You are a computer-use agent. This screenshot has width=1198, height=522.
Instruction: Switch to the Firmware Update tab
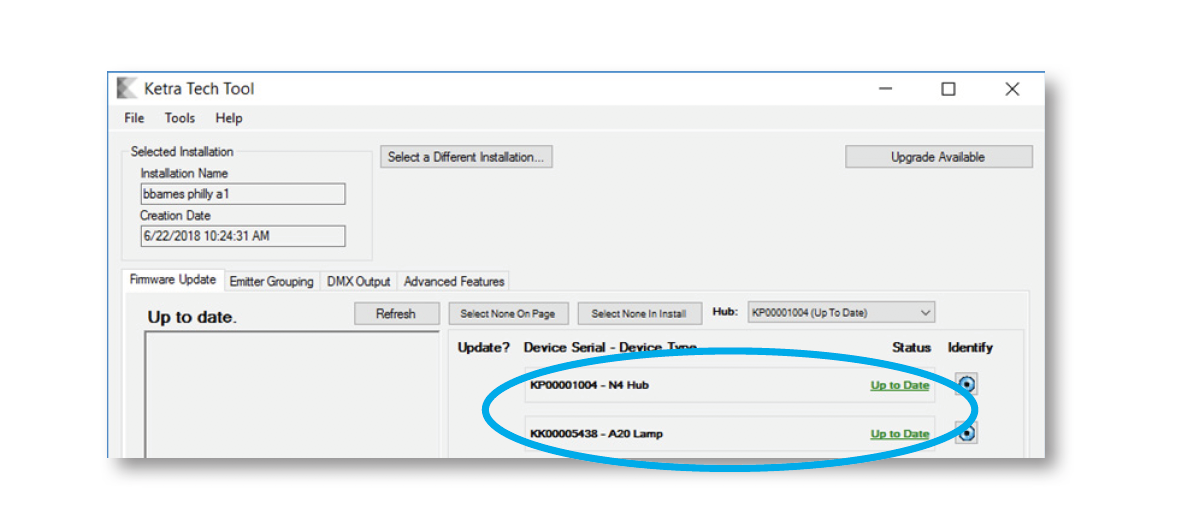click(173, 280)
